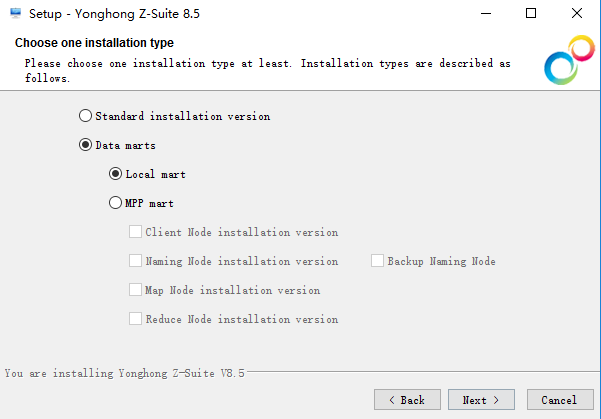Tick the Backup Naming Node checkbox

tap(377, 261)
